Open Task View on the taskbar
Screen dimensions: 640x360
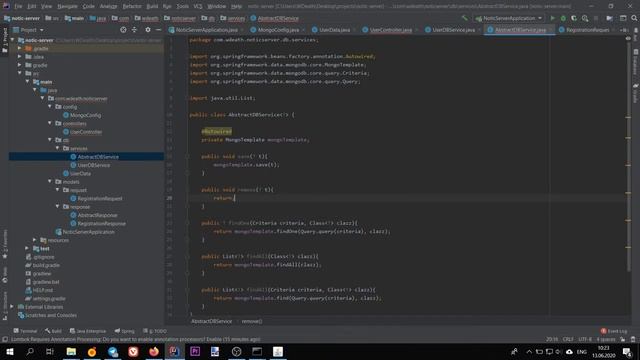(x=50, y=351)
